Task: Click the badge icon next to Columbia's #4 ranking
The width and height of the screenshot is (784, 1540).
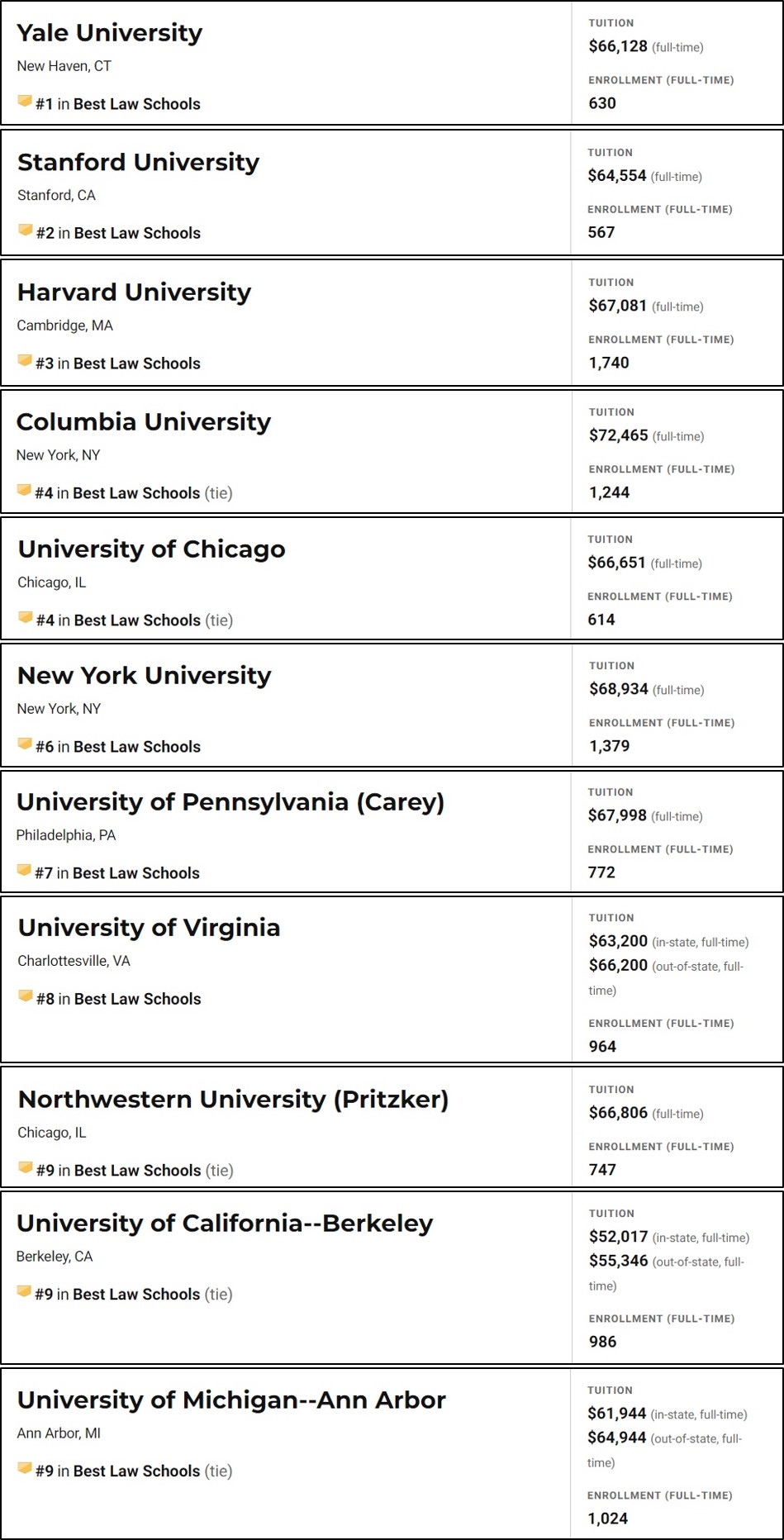Action: tap(24, 491)
